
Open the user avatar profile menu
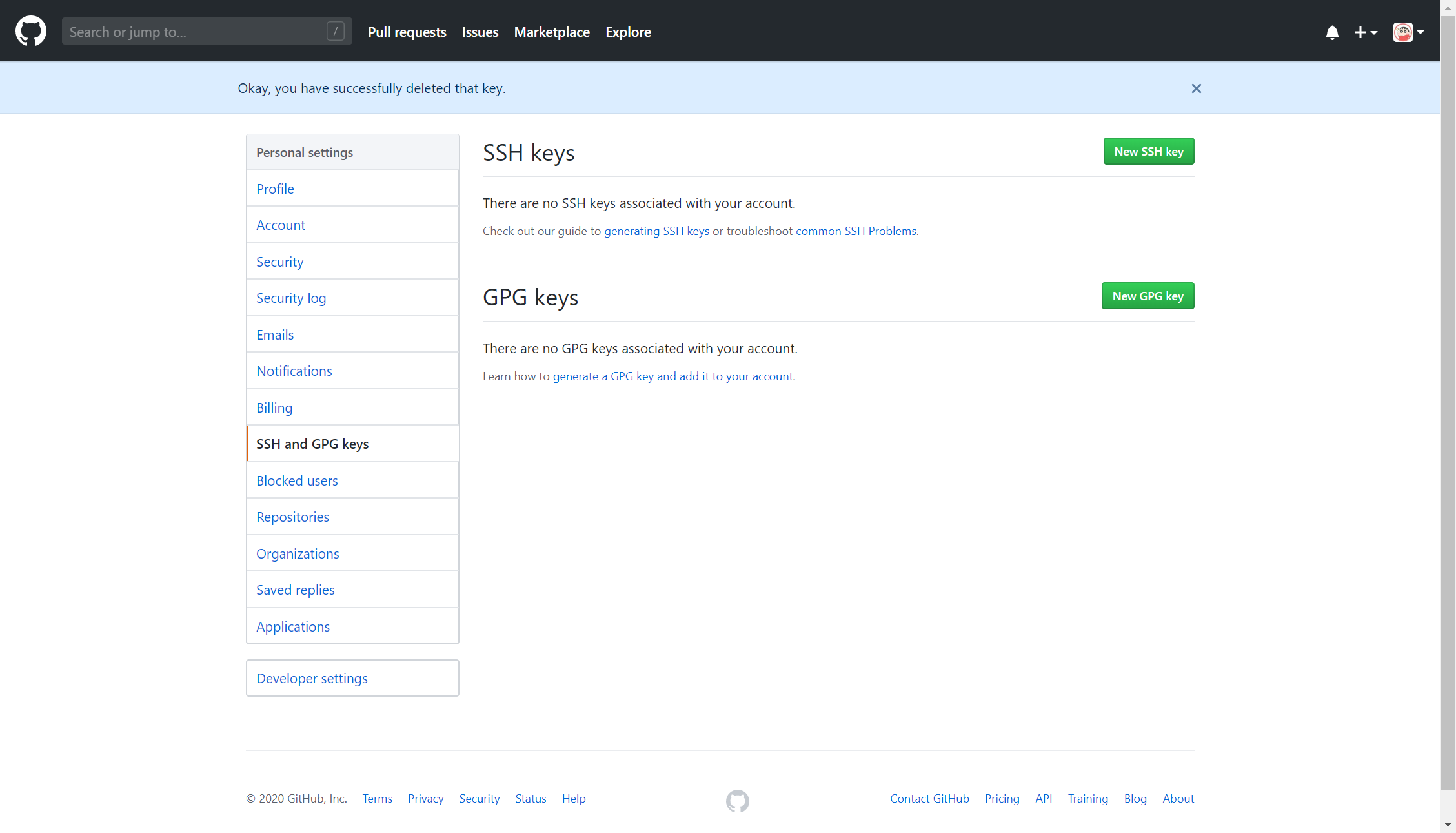[1408, 32]
